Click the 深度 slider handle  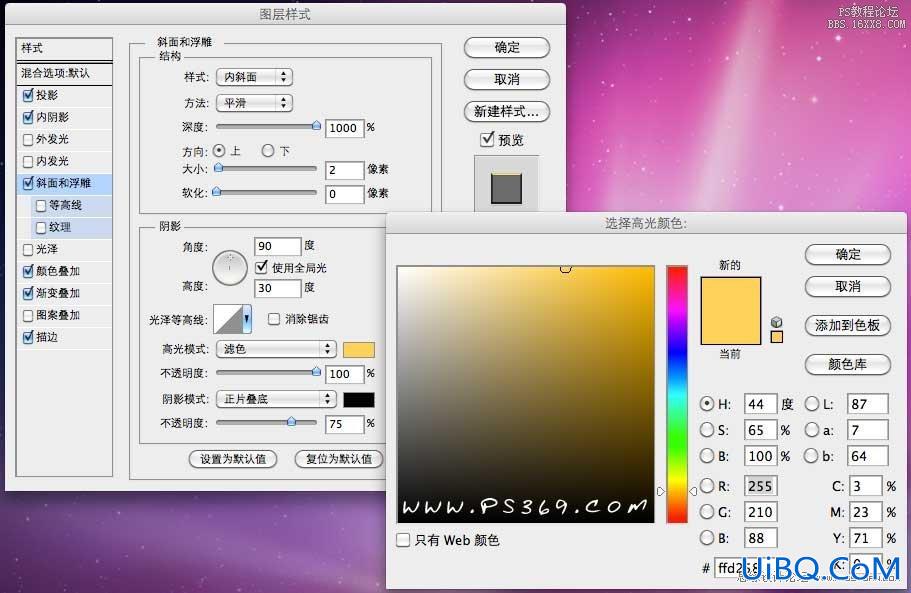[x=316, y=125]
